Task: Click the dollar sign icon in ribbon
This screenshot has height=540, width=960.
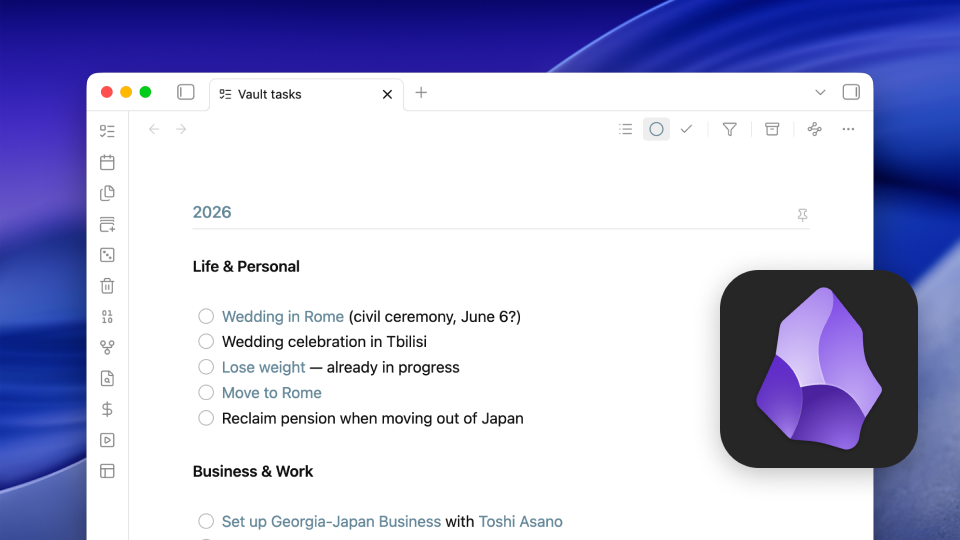Action: (107, 409)
